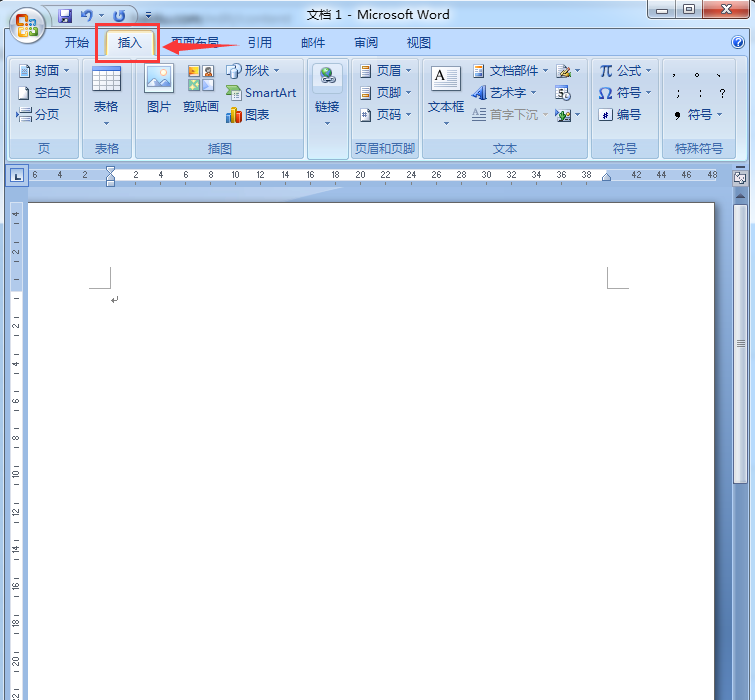Open the 审阅 tab
This screenshot has height=700, width=755.
pos(365,43)
